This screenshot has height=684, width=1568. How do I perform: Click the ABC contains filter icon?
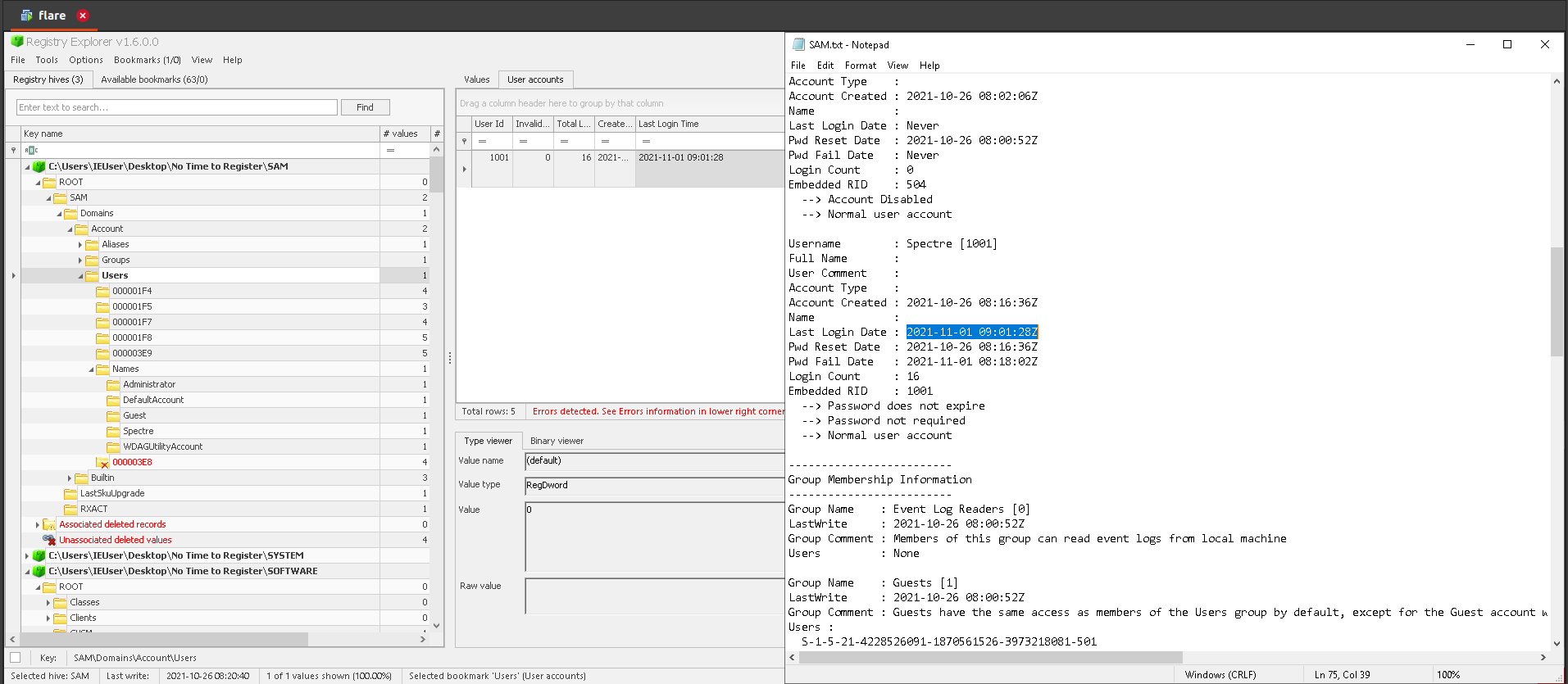[x=31, y=150]
